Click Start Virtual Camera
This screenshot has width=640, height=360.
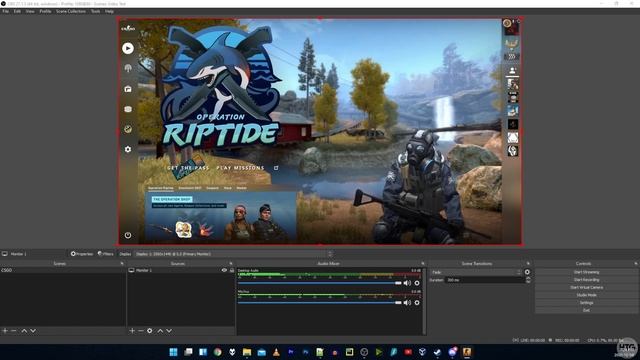coord(586,287)
